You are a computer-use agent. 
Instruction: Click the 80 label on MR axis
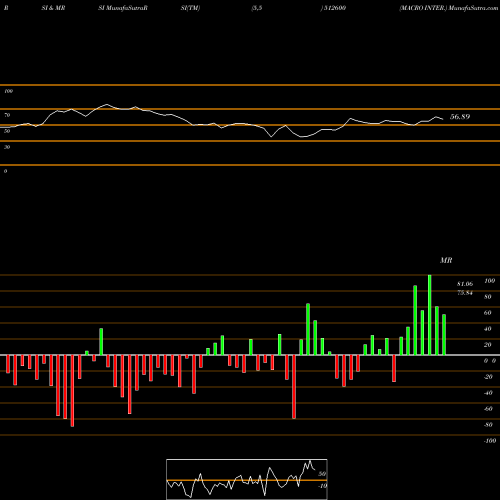(x=488, y=297)
